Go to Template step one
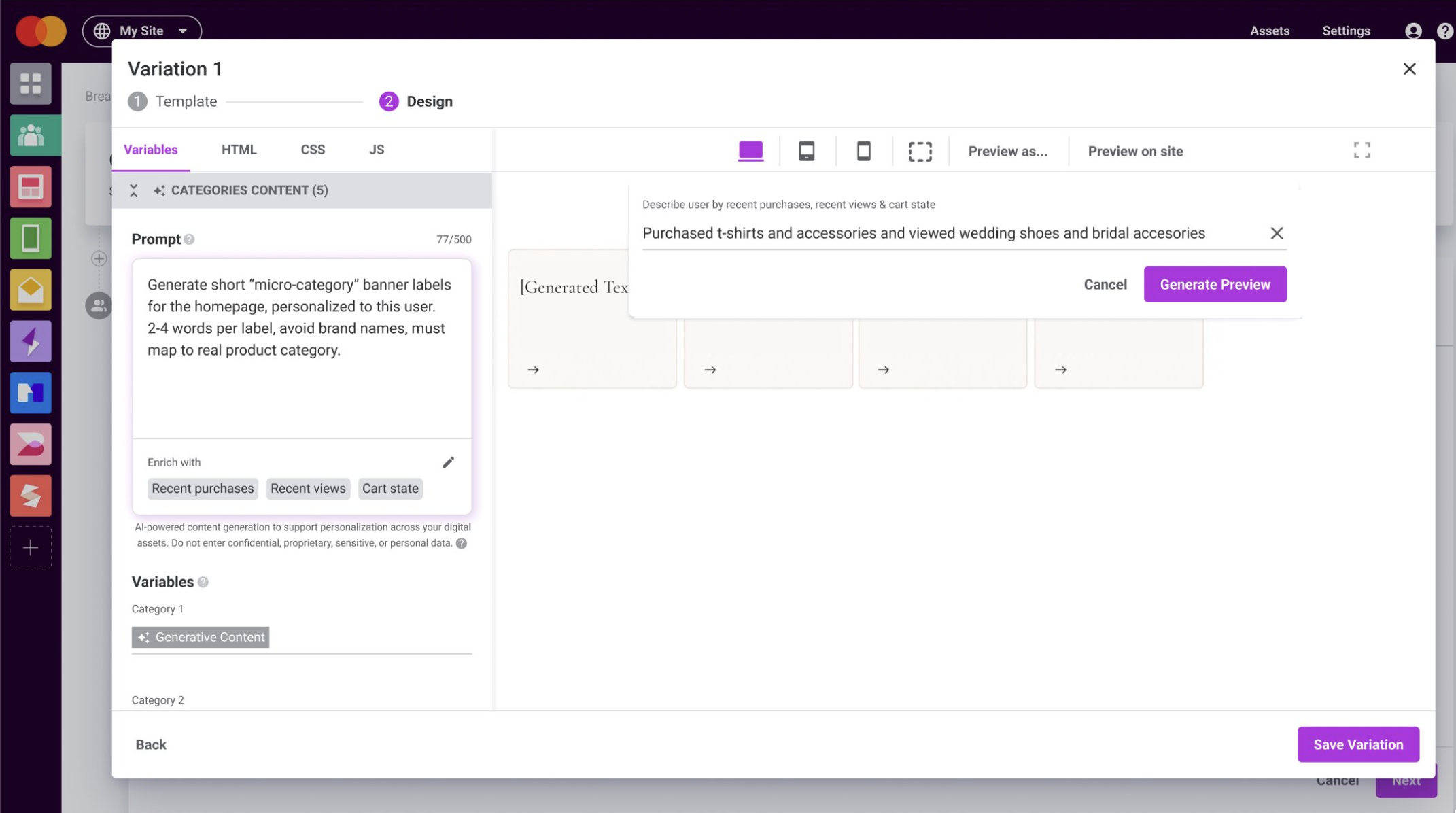This screenshot has height=813, width=1456. [x=173, y=101]
